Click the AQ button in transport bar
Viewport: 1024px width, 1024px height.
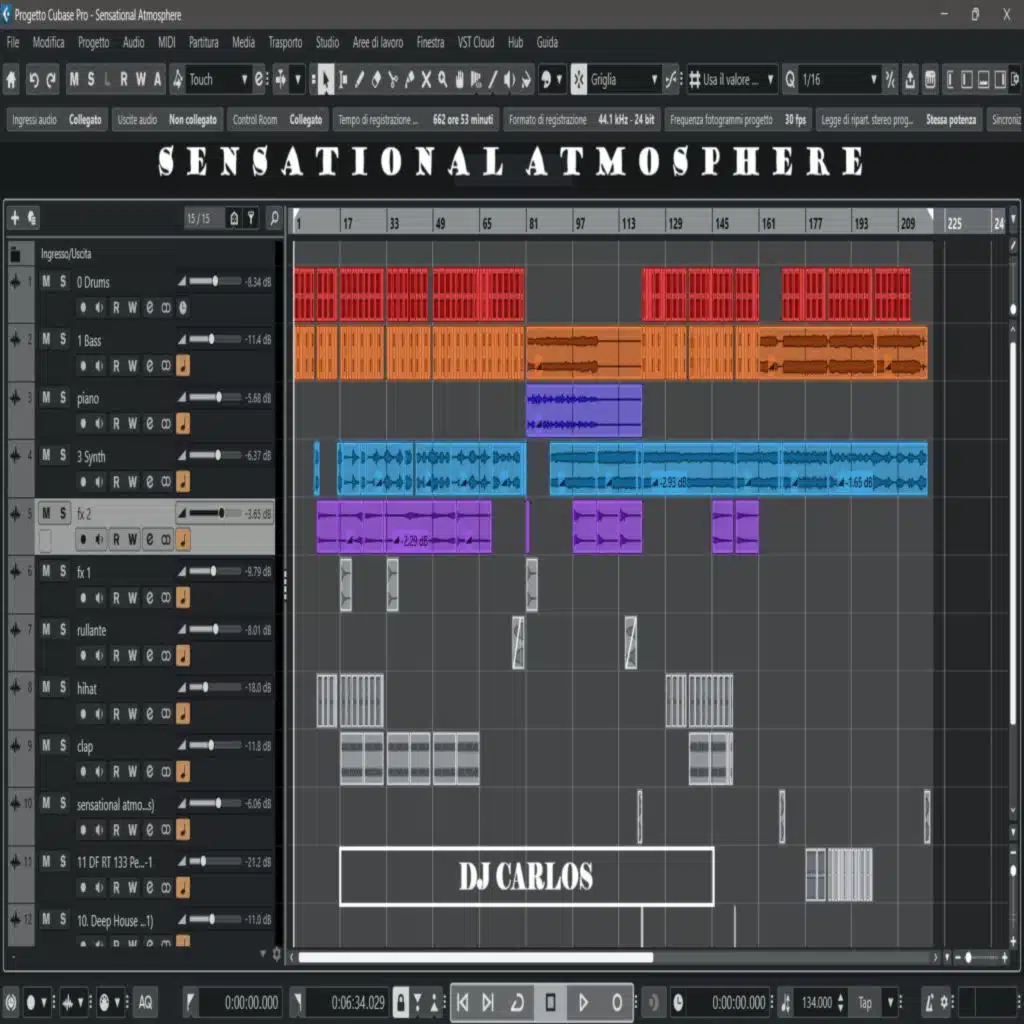(x=145, y=1002)
